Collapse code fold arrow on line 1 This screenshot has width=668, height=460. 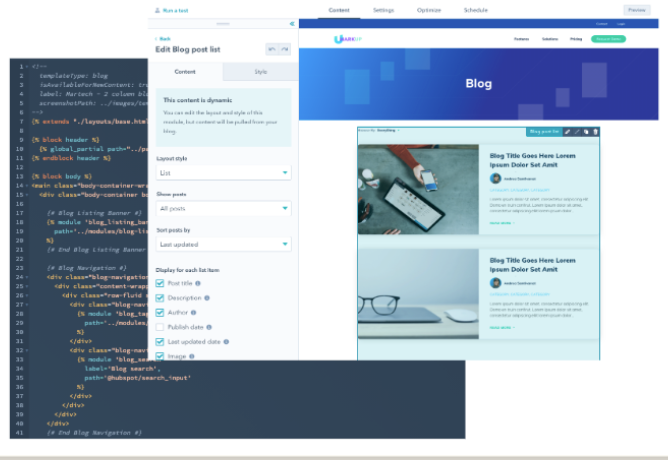[x=27, y=67]
